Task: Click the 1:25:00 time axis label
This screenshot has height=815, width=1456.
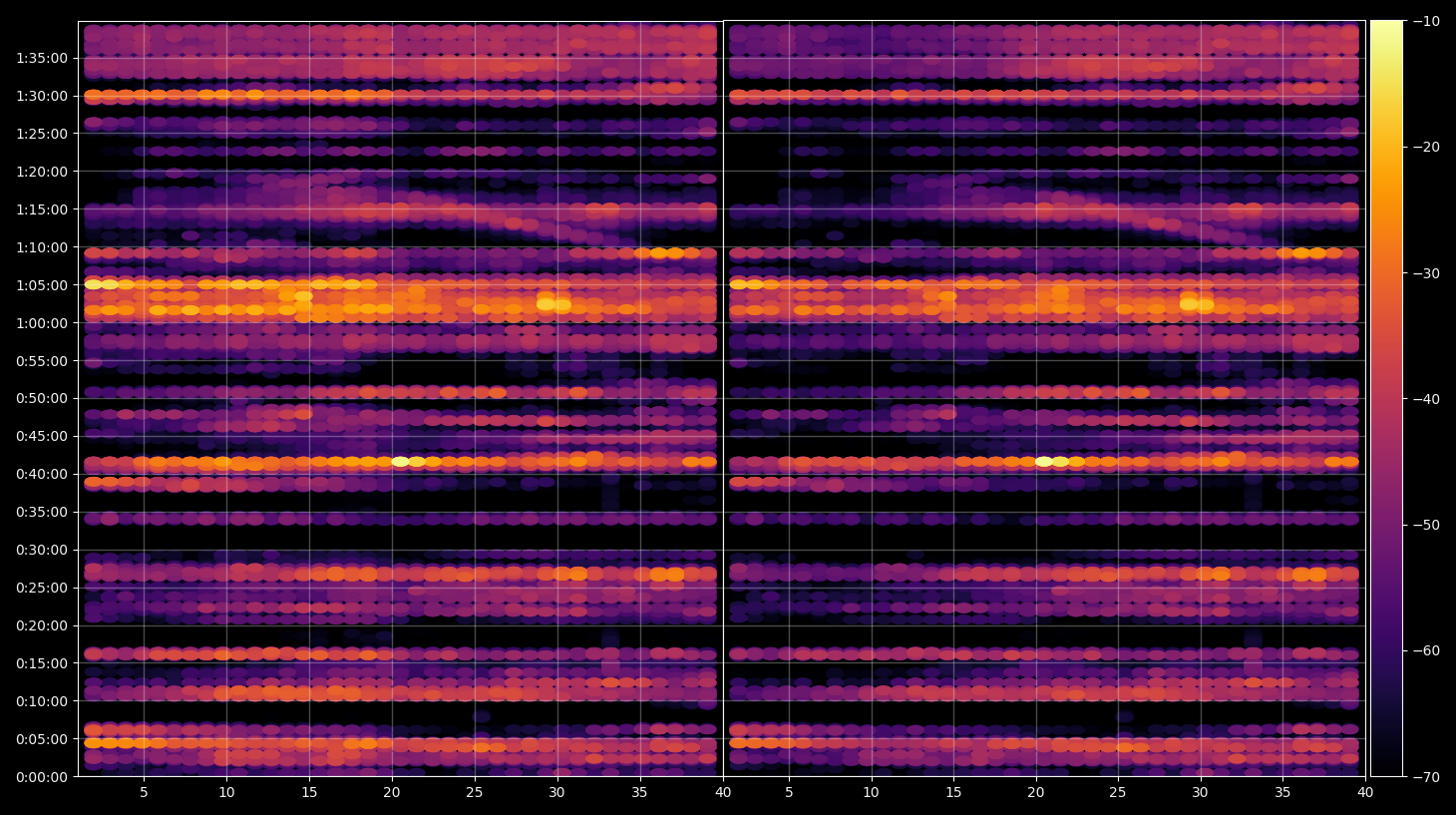Action: pyautogui.click(x=42, y=134)
